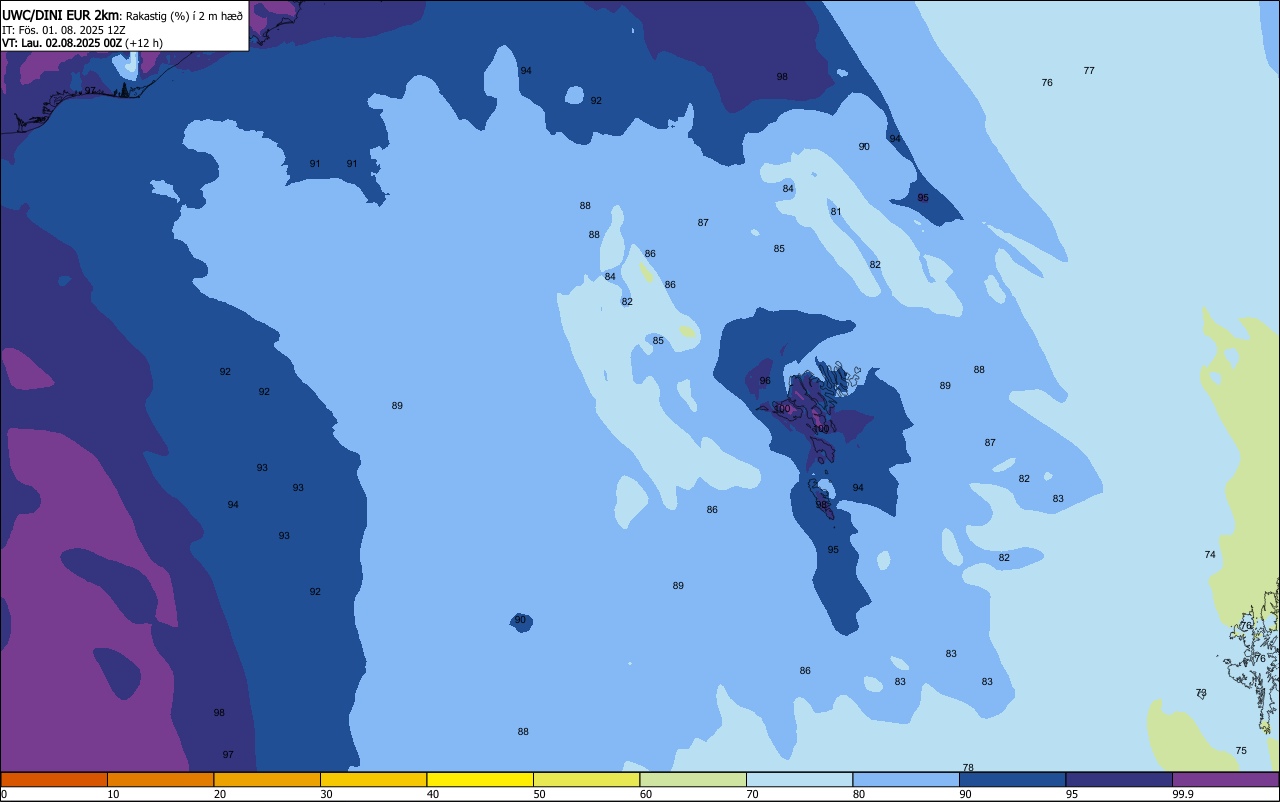
Task: Click the humidity value 74 on the map
Action: tap(1210, 555)
